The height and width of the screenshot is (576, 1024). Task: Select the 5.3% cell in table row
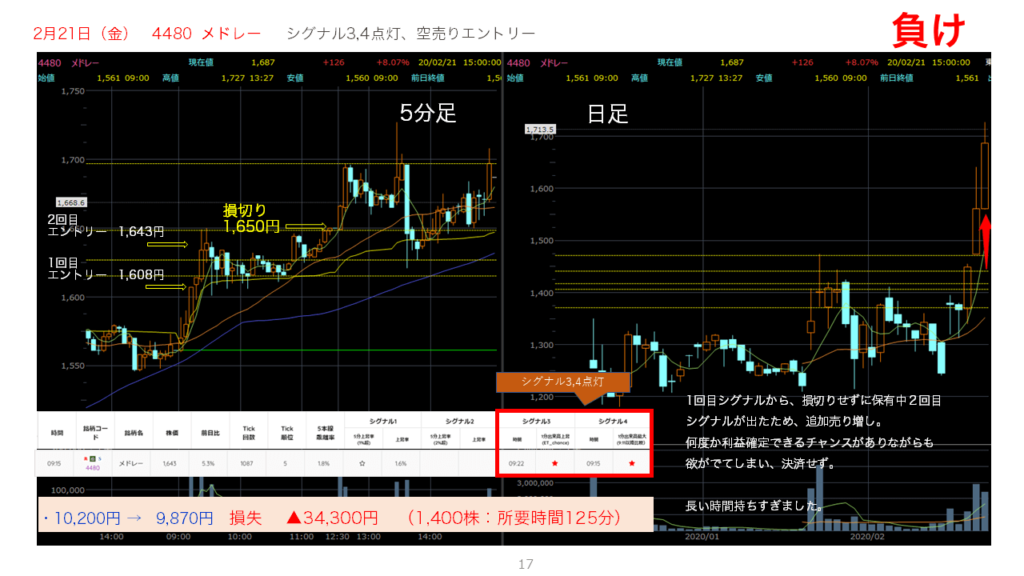(x=208, y=463)
